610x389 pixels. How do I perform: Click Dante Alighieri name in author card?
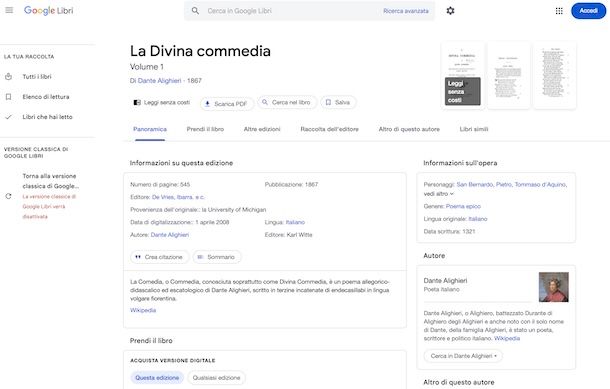[x=445, y=280]
